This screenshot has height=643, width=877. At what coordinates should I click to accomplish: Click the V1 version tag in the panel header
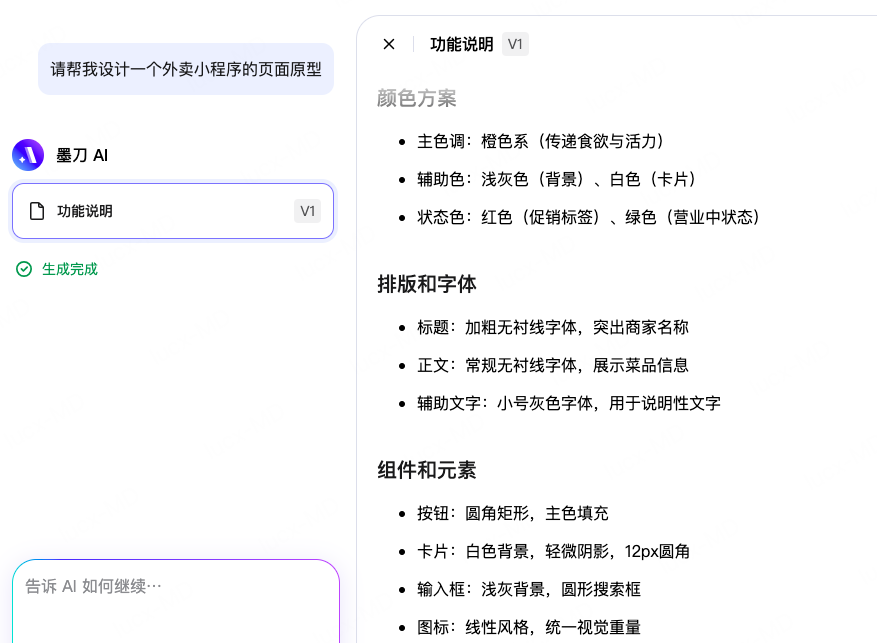click(x=515, y=44)
